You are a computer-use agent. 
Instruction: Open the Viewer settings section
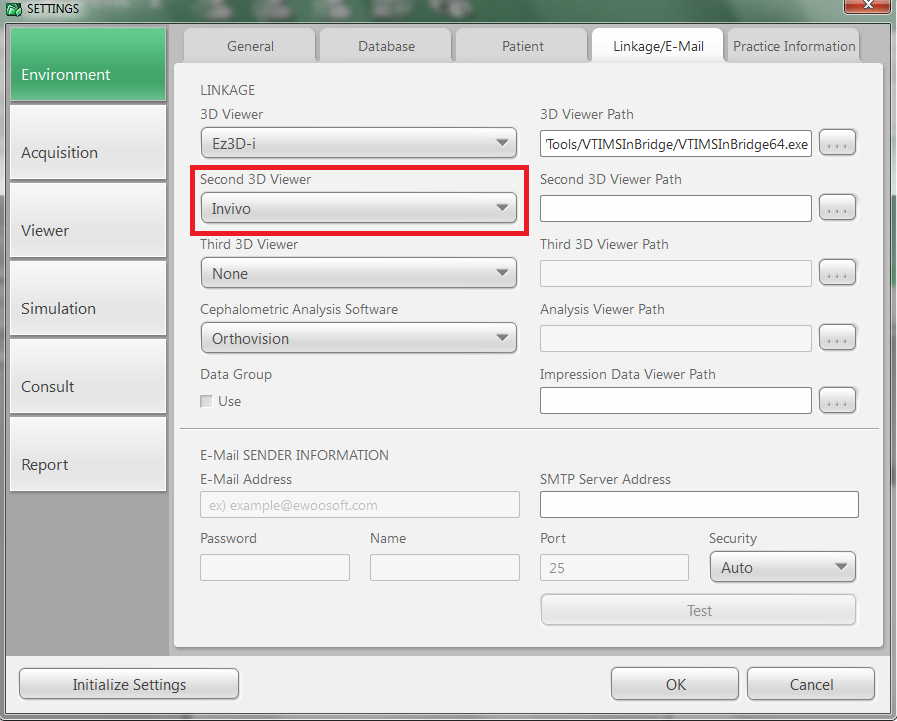[x=88, y=220]
